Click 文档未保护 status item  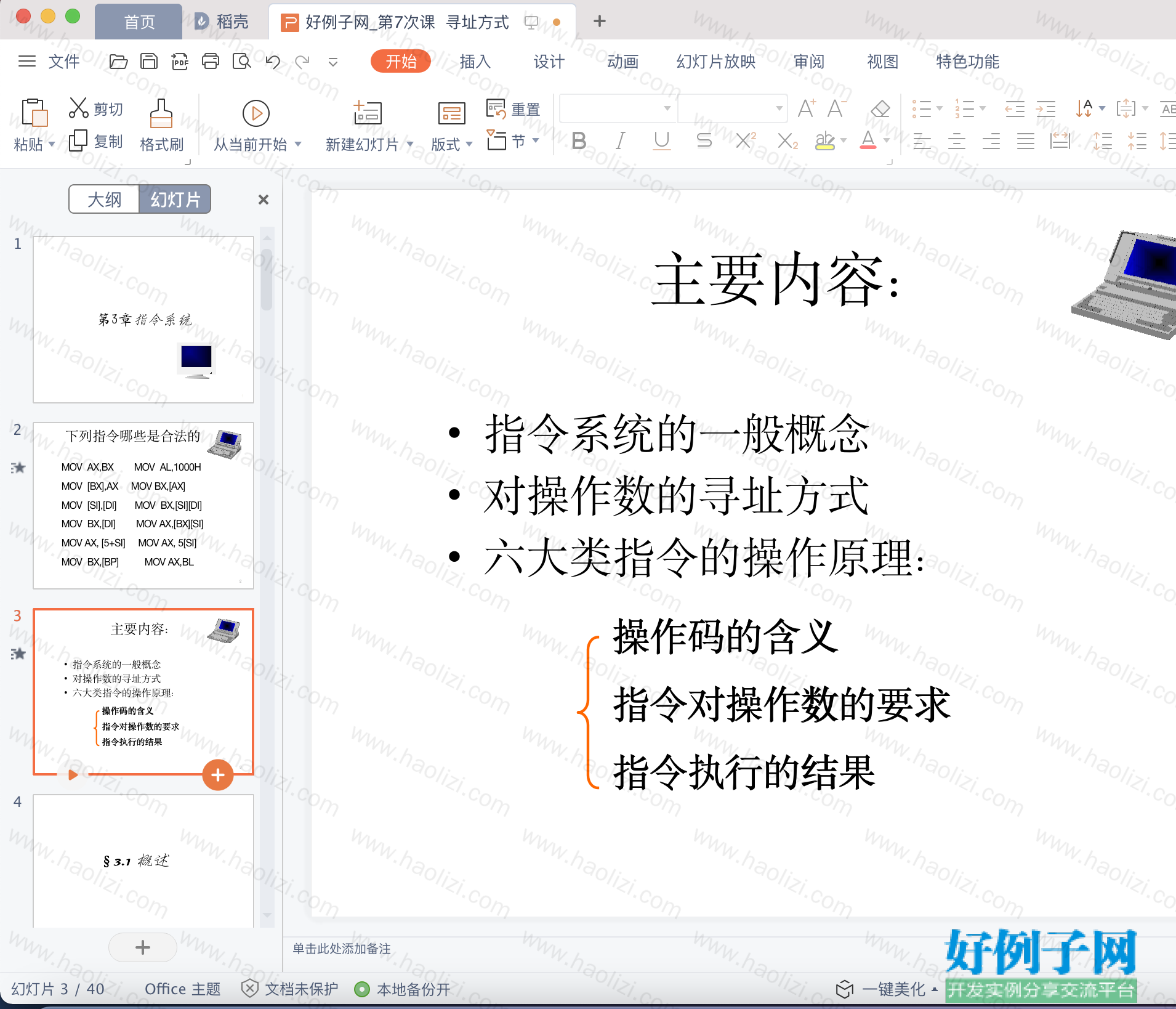click(290, 989)
